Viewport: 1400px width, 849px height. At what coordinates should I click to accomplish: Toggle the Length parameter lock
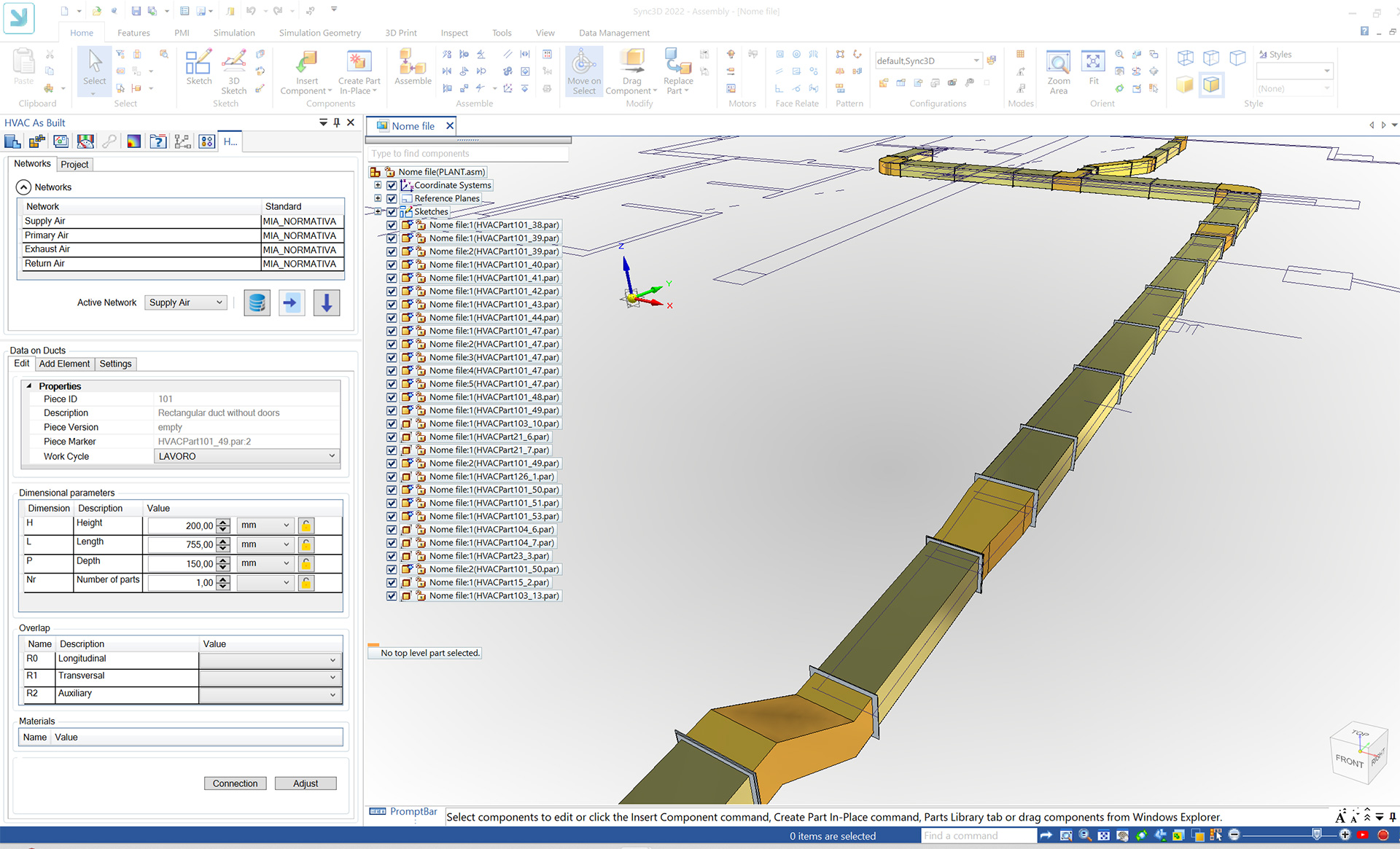[306, 544]
